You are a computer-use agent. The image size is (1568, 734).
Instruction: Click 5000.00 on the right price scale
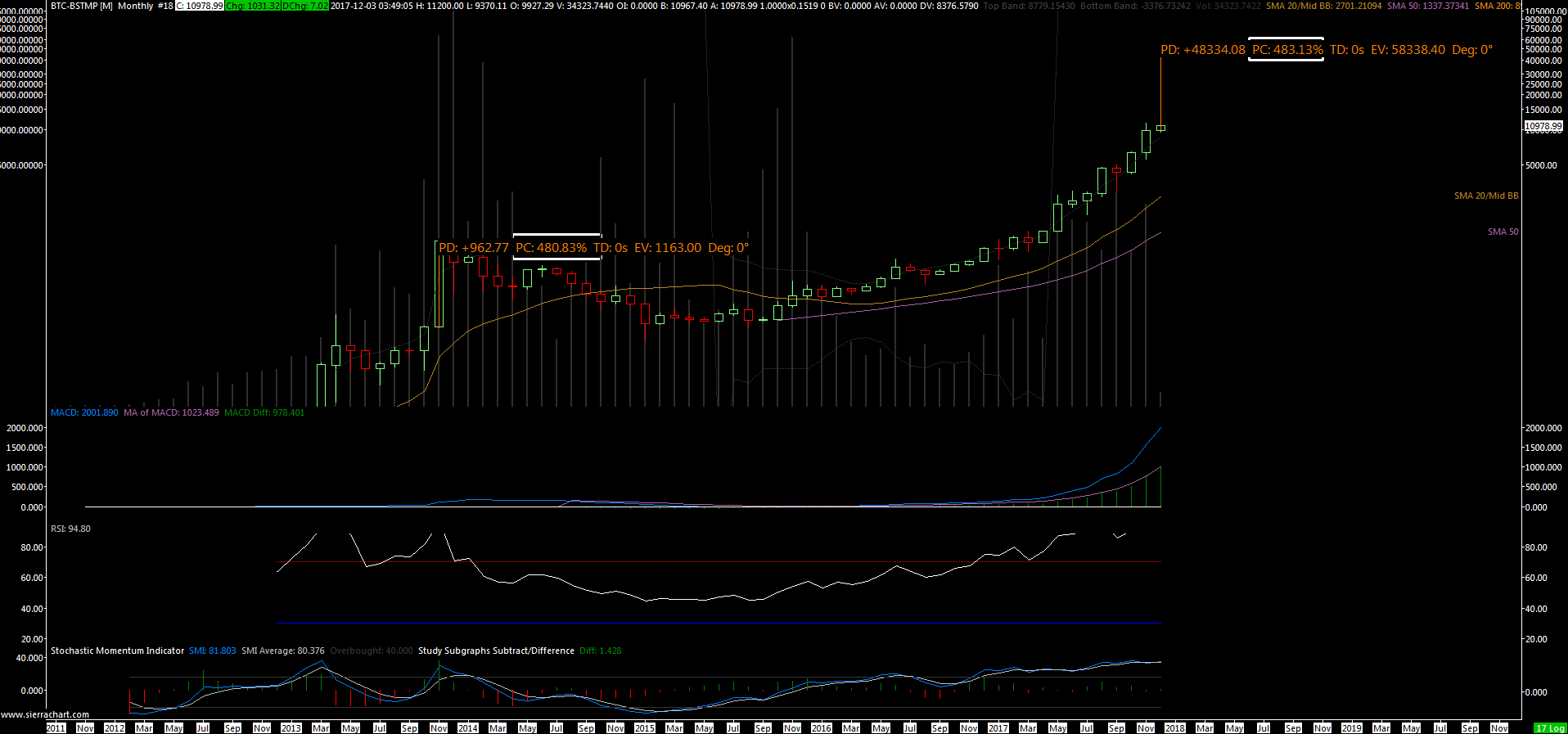[x=1542, y=165]
